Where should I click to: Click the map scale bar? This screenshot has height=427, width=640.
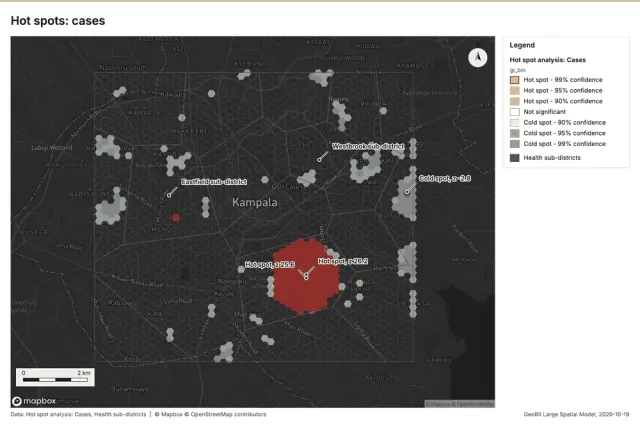pos(55,377)
